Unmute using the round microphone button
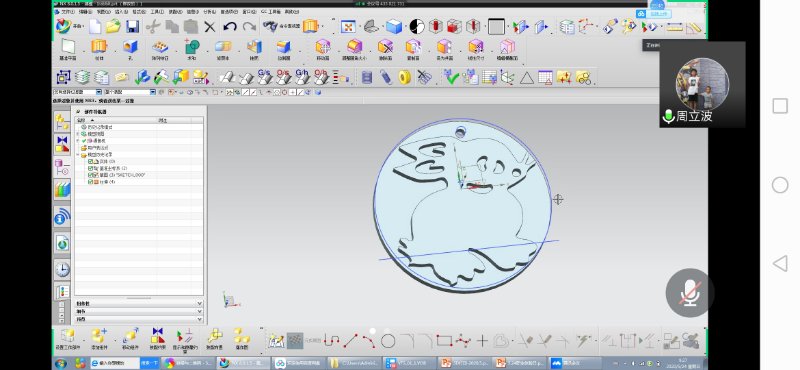Image resolution: width=800 pixels, height=370 pixels. (x=690, y=293)
